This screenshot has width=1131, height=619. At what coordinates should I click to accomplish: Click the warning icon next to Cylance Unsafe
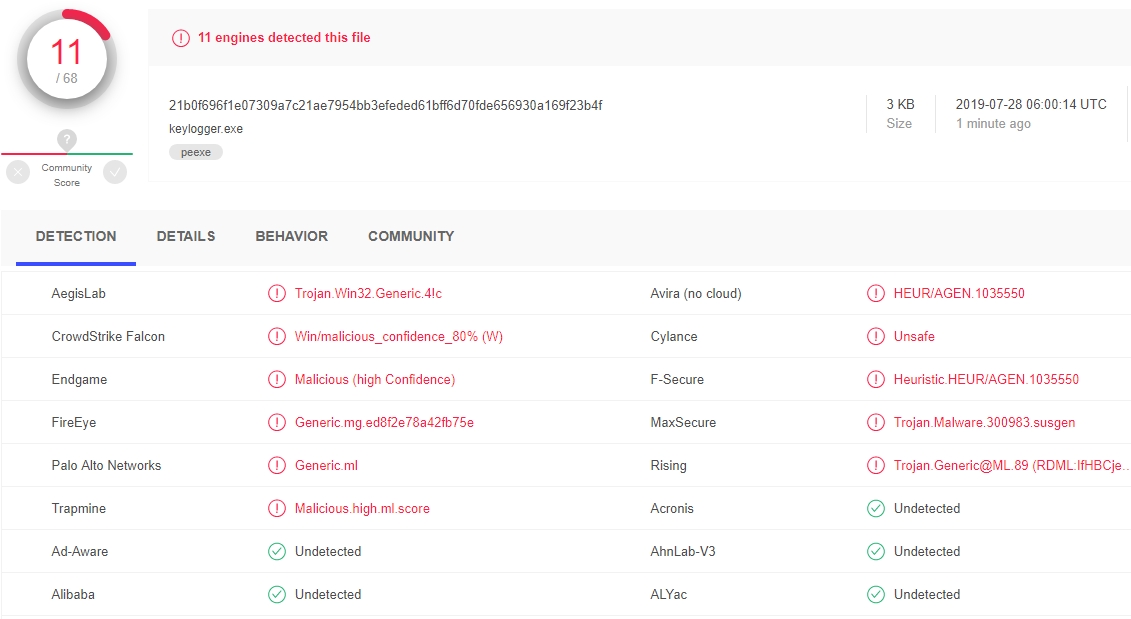point(876,337)
